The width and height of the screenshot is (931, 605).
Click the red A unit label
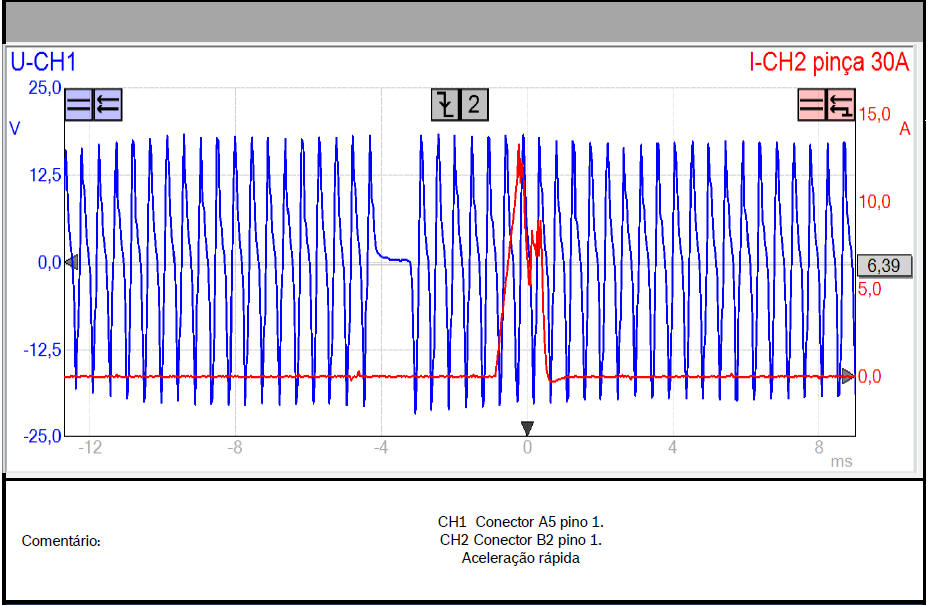click(904, 128)
